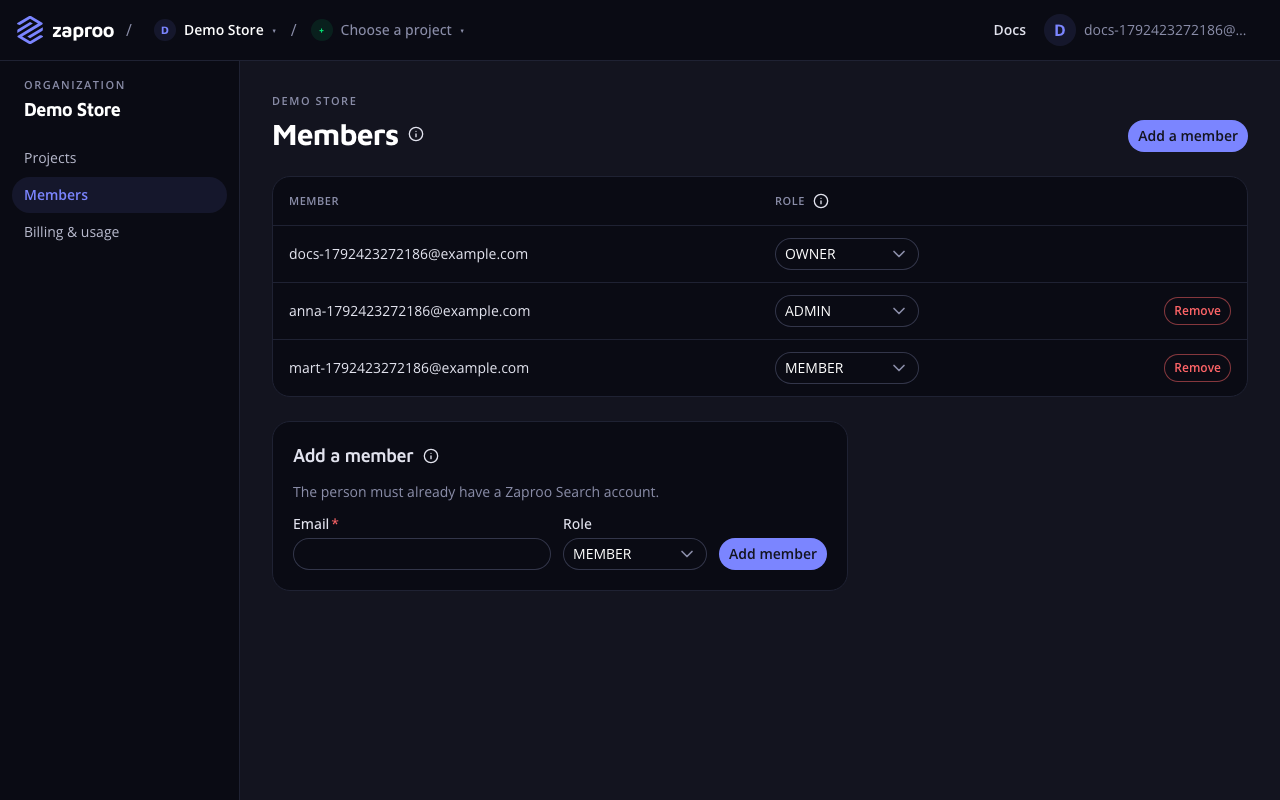The height and width of the screenshot is (800, 1280).
Task: Open the Demo Store organization switcher
Action: click(x=215, y=30)
